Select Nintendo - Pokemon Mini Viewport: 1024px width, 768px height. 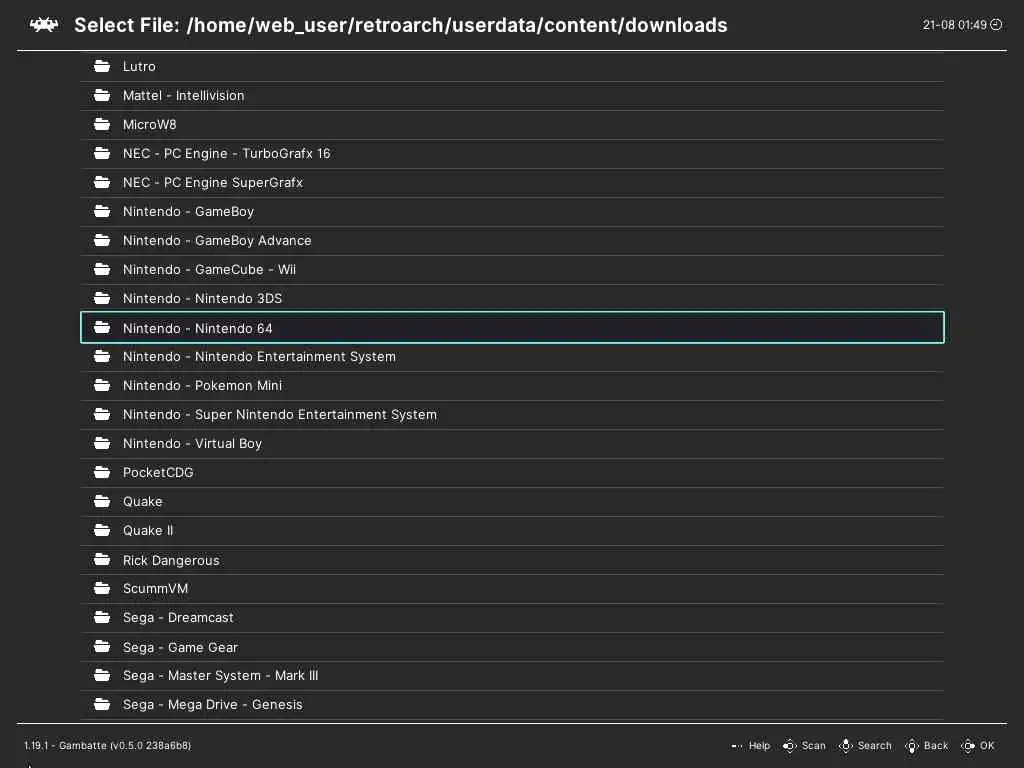[x=512, y=386]
